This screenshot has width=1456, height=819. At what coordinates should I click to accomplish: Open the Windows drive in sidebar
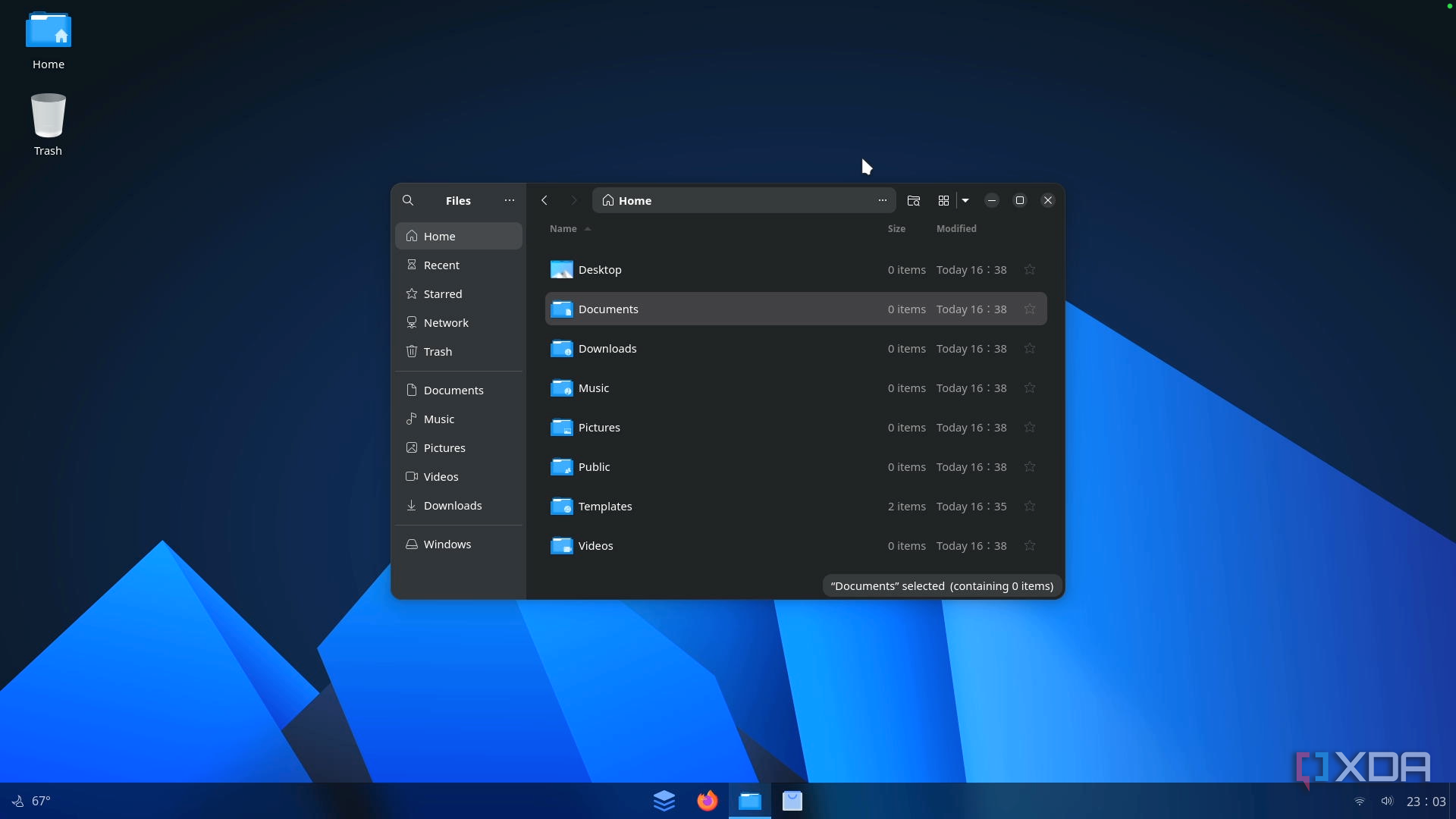[x=447, y=544]
